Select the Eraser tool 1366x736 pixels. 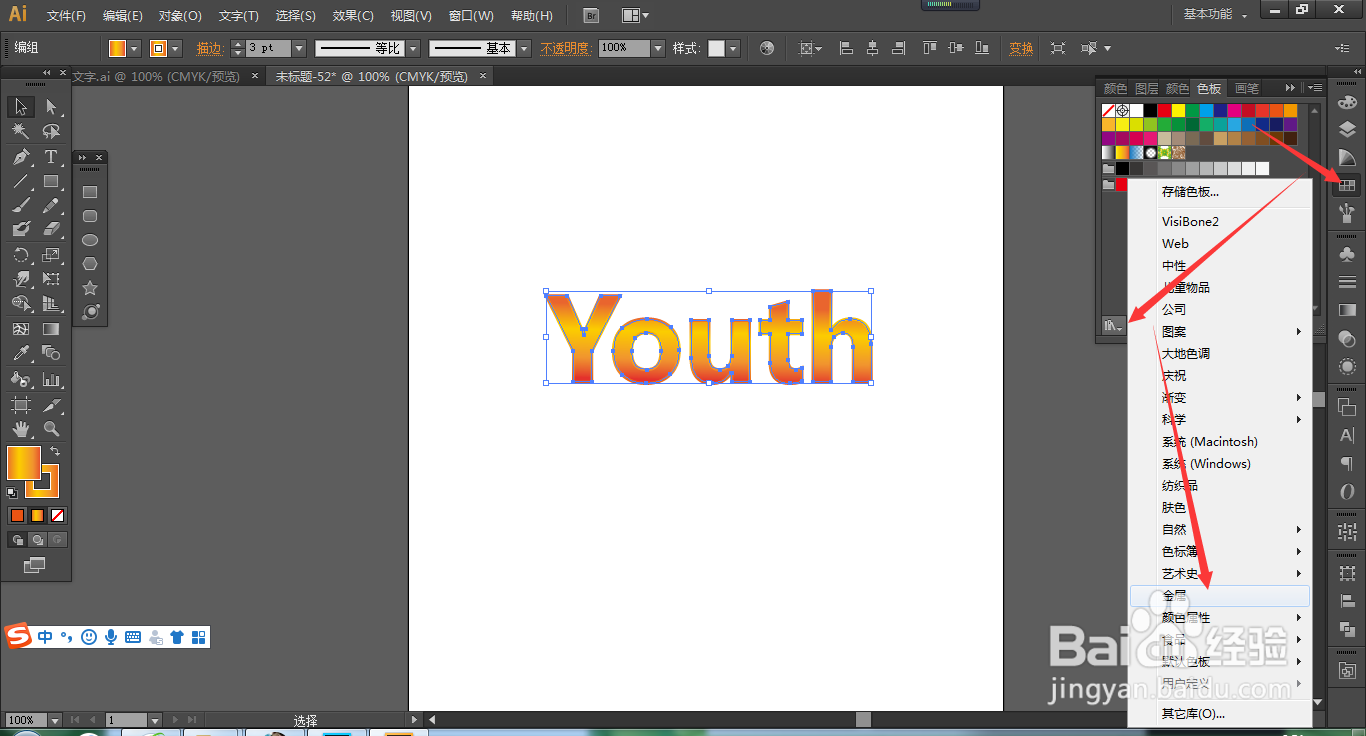click(51, 229)
